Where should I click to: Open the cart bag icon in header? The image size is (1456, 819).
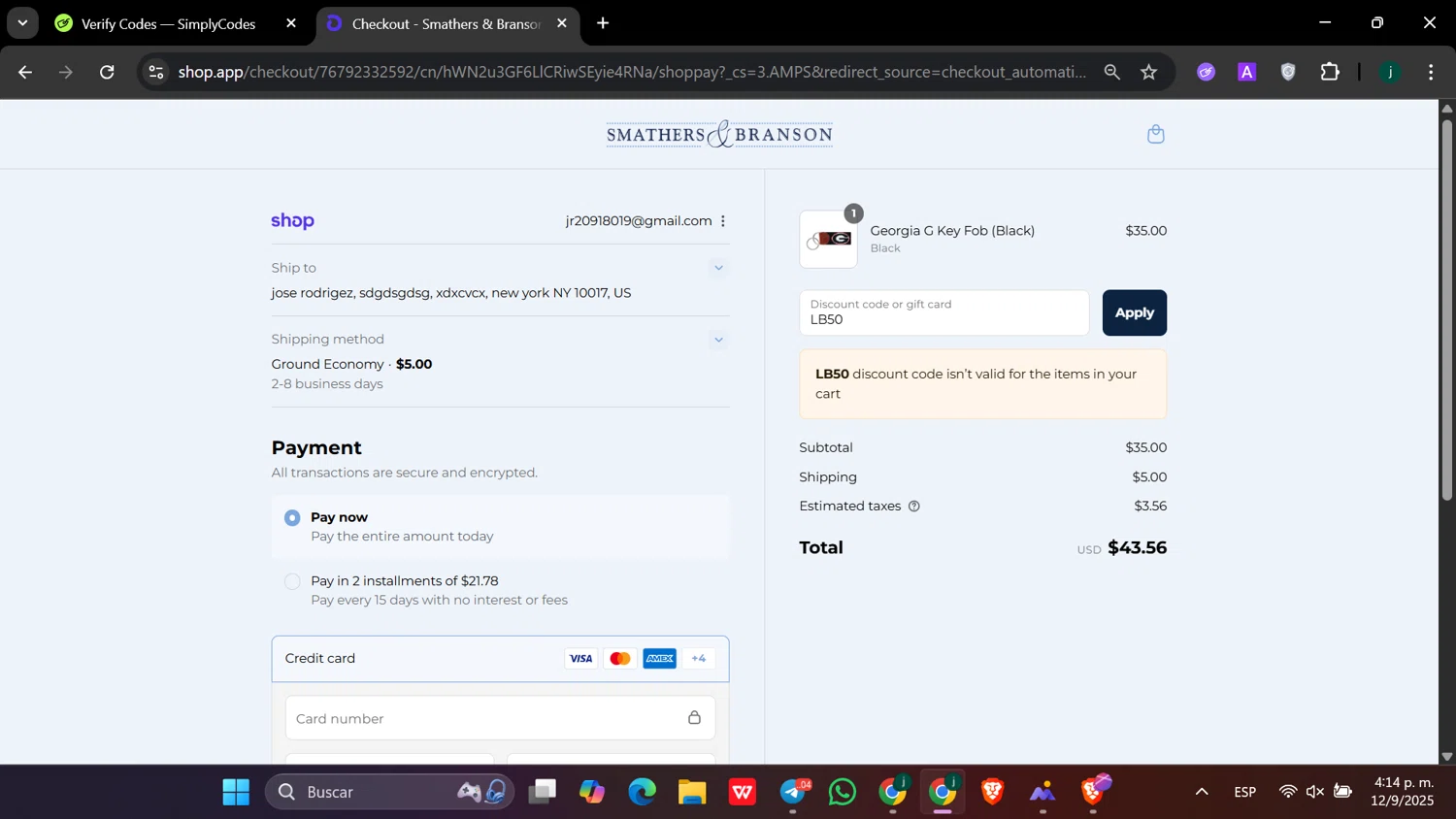[x=1155, y=134]
